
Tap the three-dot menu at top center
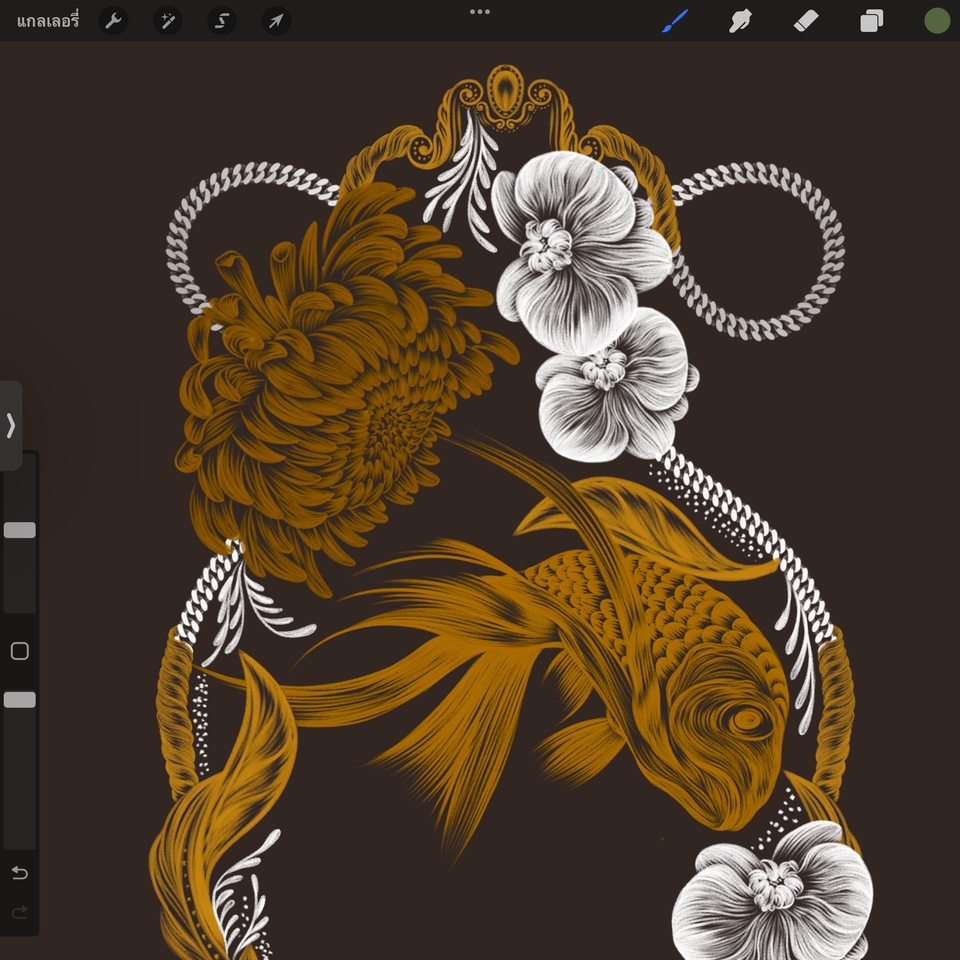click(480, 12)
